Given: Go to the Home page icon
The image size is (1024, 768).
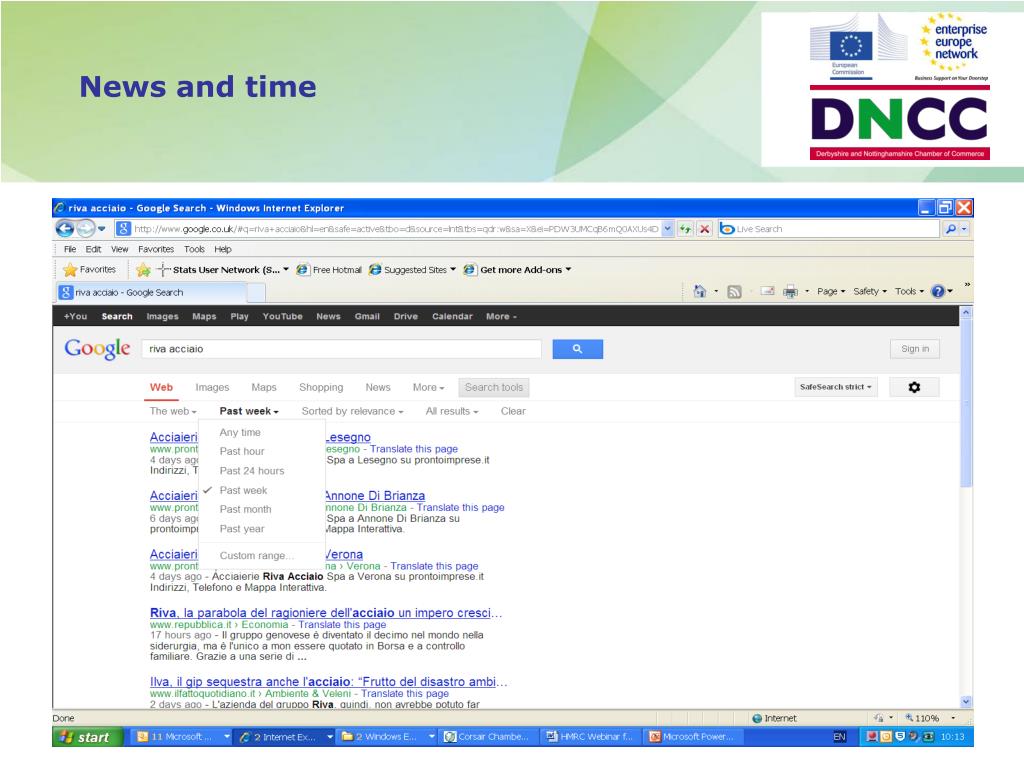Looking at the screenshot, I should click(699, 291).
